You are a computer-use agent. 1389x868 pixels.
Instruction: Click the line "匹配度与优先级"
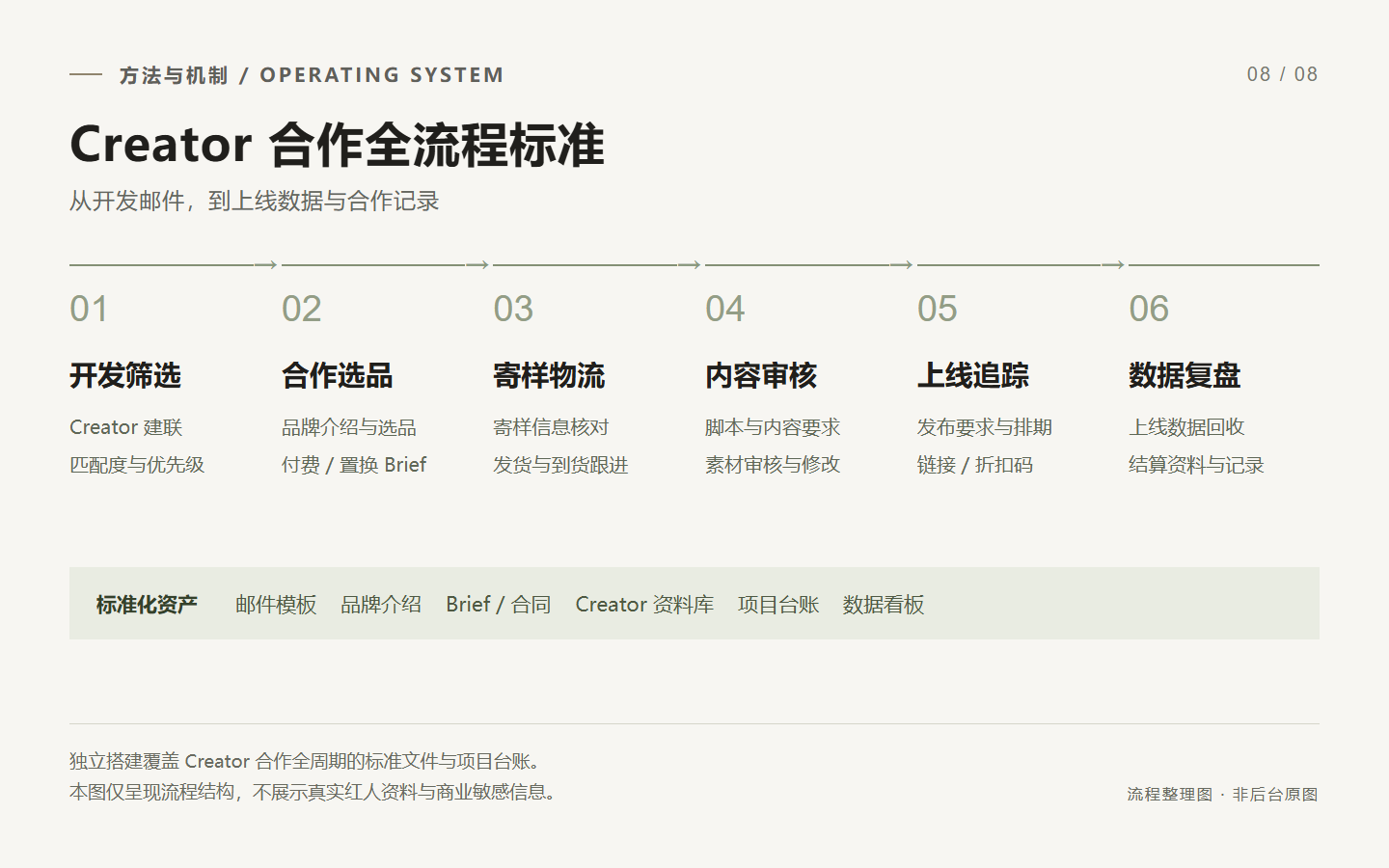[x=137, y=465]
